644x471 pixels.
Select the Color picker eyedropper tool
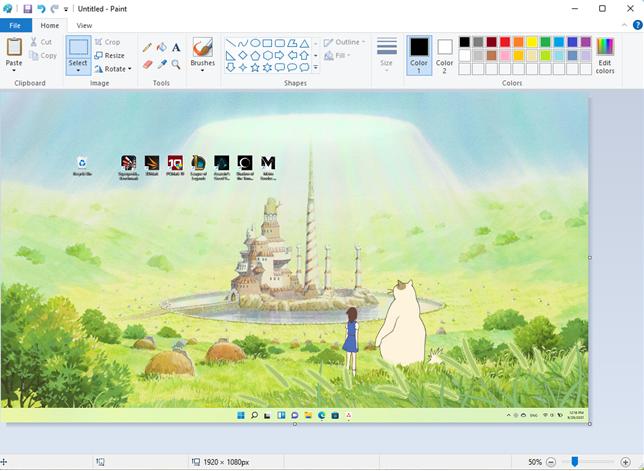[161, 64]
